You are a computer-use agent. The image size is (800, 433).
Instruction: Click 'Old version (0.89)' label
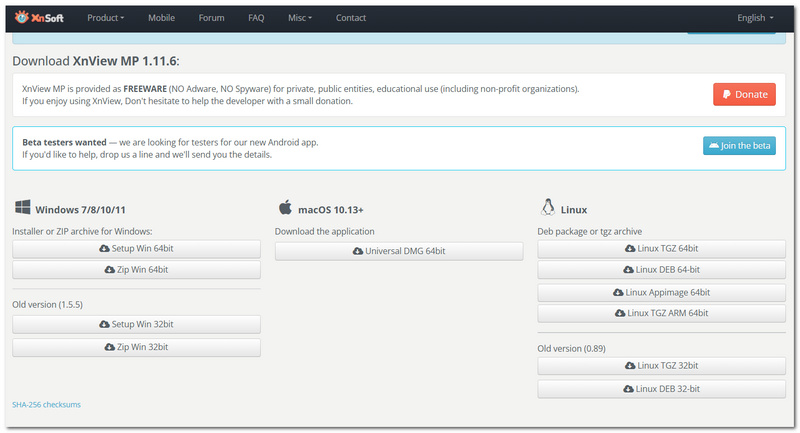tap(571, 349)
